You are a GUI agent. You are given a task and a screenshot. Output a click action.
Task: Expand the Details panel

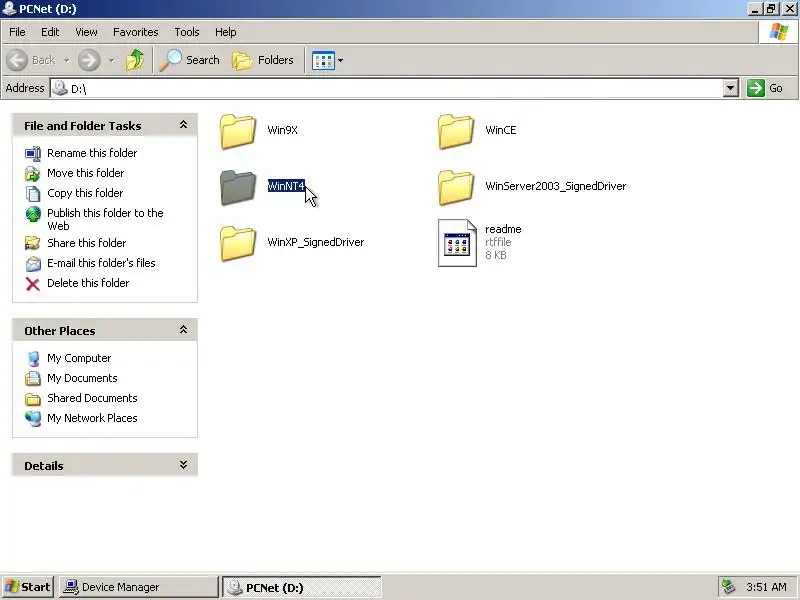[183, 465]
